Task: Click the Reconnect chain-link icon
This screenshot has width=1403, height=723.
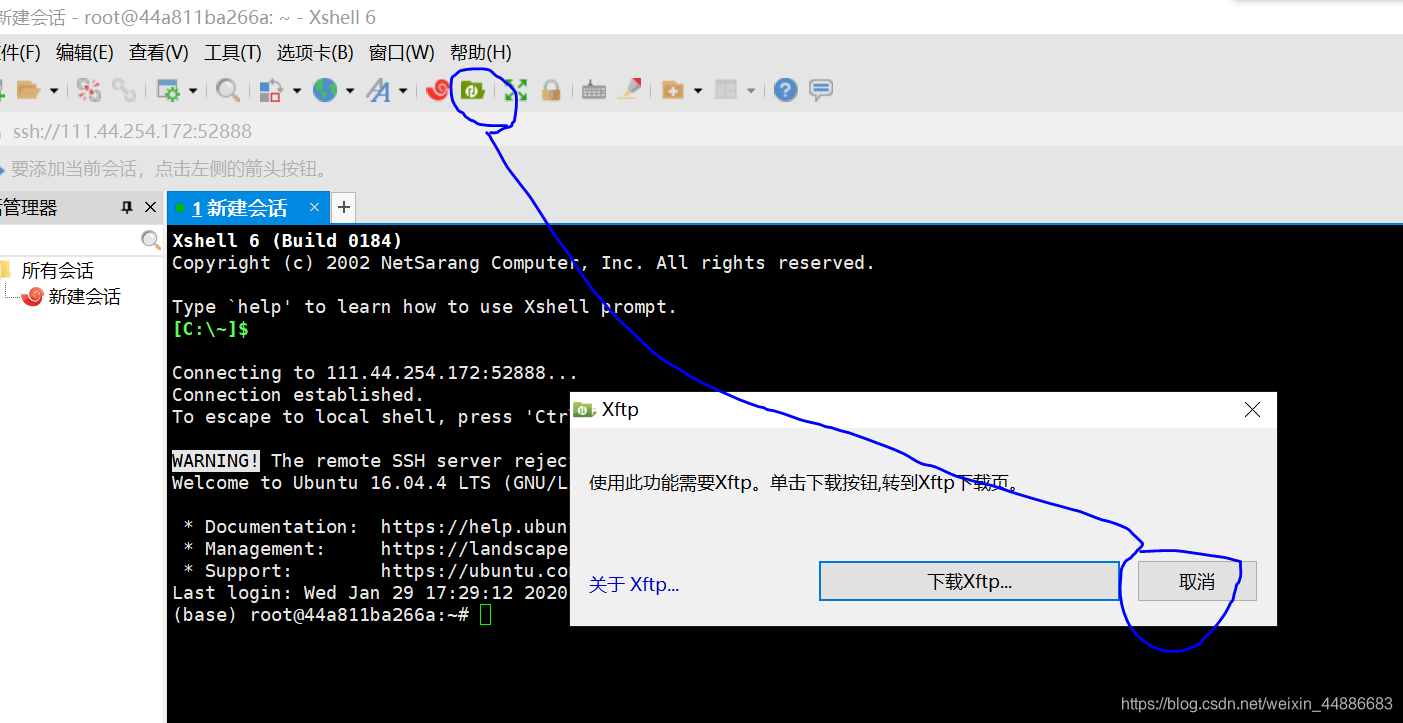Action: [124, 91]
